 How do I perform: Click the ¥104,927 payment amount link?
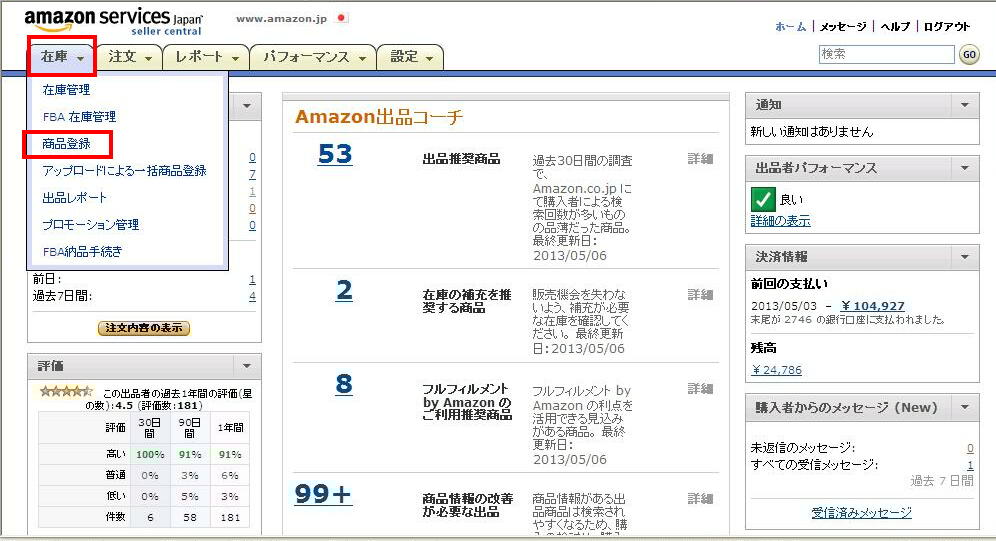pos(872,306)
